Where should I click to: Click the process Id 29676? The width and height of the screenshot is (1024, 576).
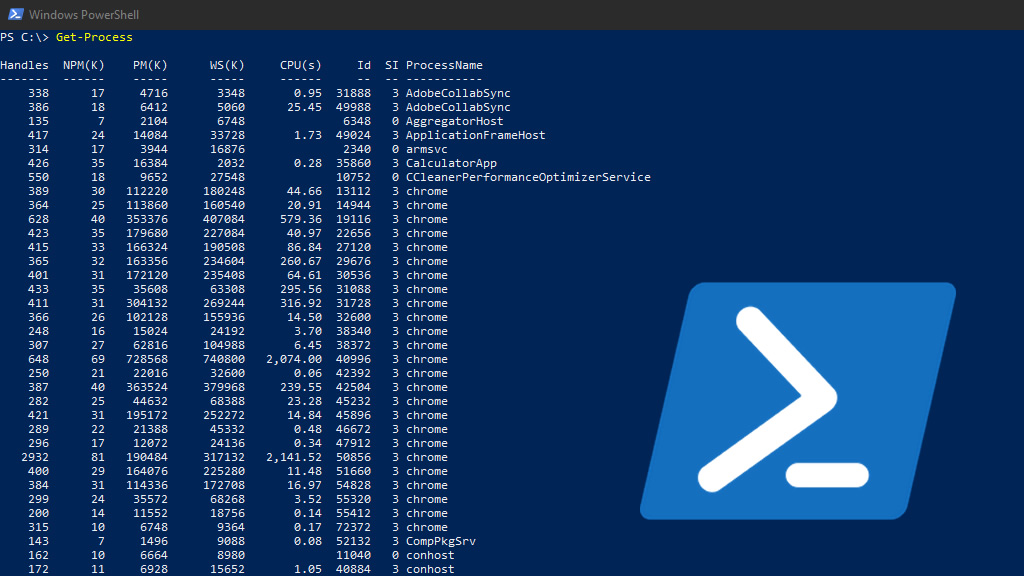(x=353, y=261)
